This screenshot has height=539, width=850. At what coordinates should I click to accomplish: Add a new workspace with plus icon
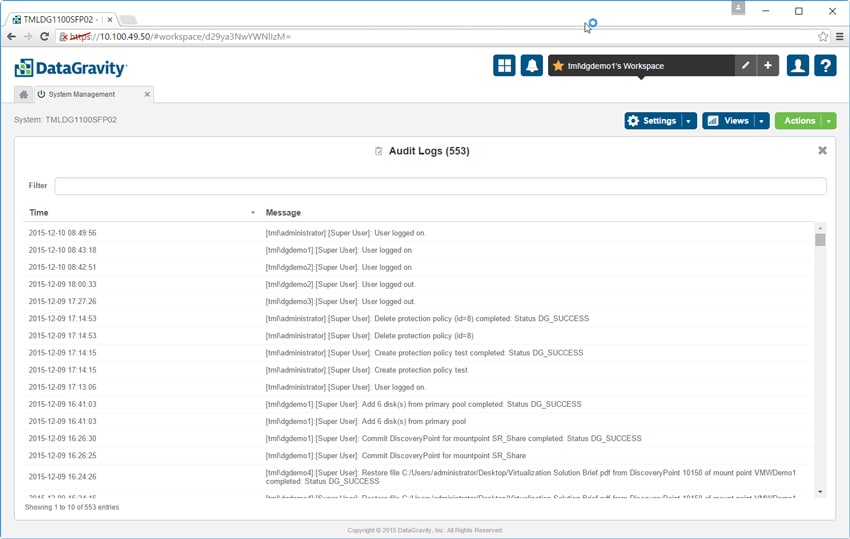(768, 66)
